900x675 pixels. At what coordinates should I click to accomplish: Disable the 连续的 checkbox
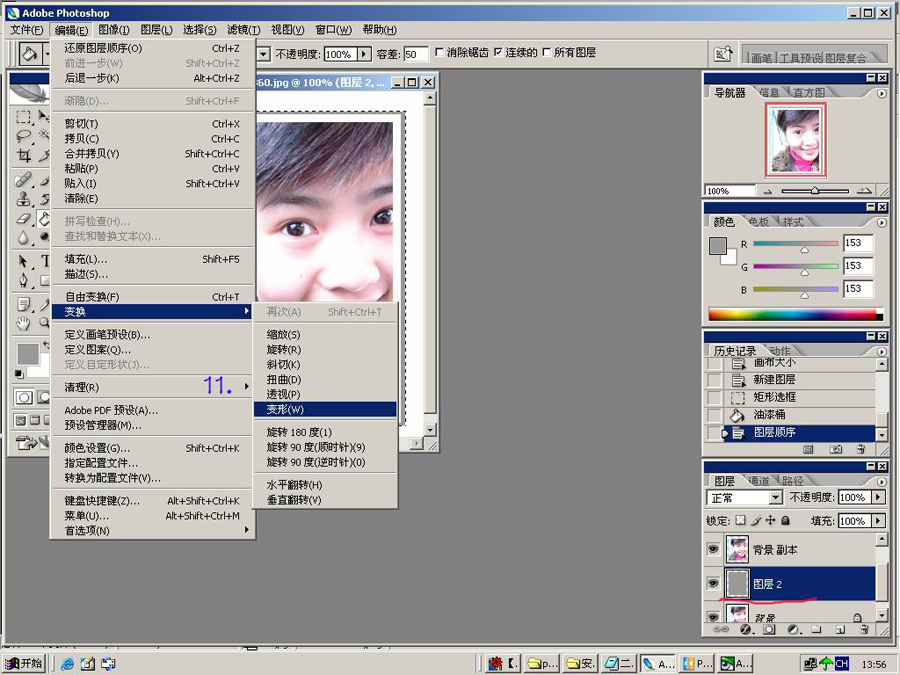tap(498, 54)
